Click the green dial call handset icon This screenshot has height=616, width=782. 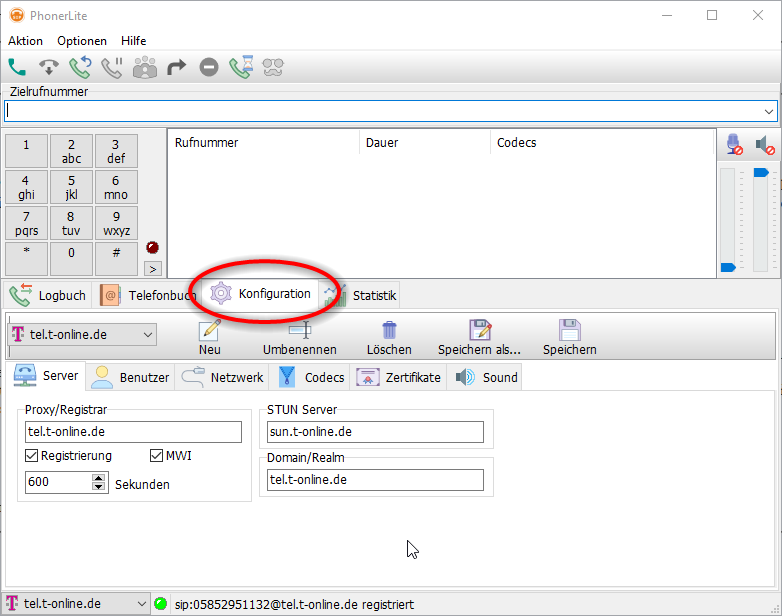click(17, 67)
